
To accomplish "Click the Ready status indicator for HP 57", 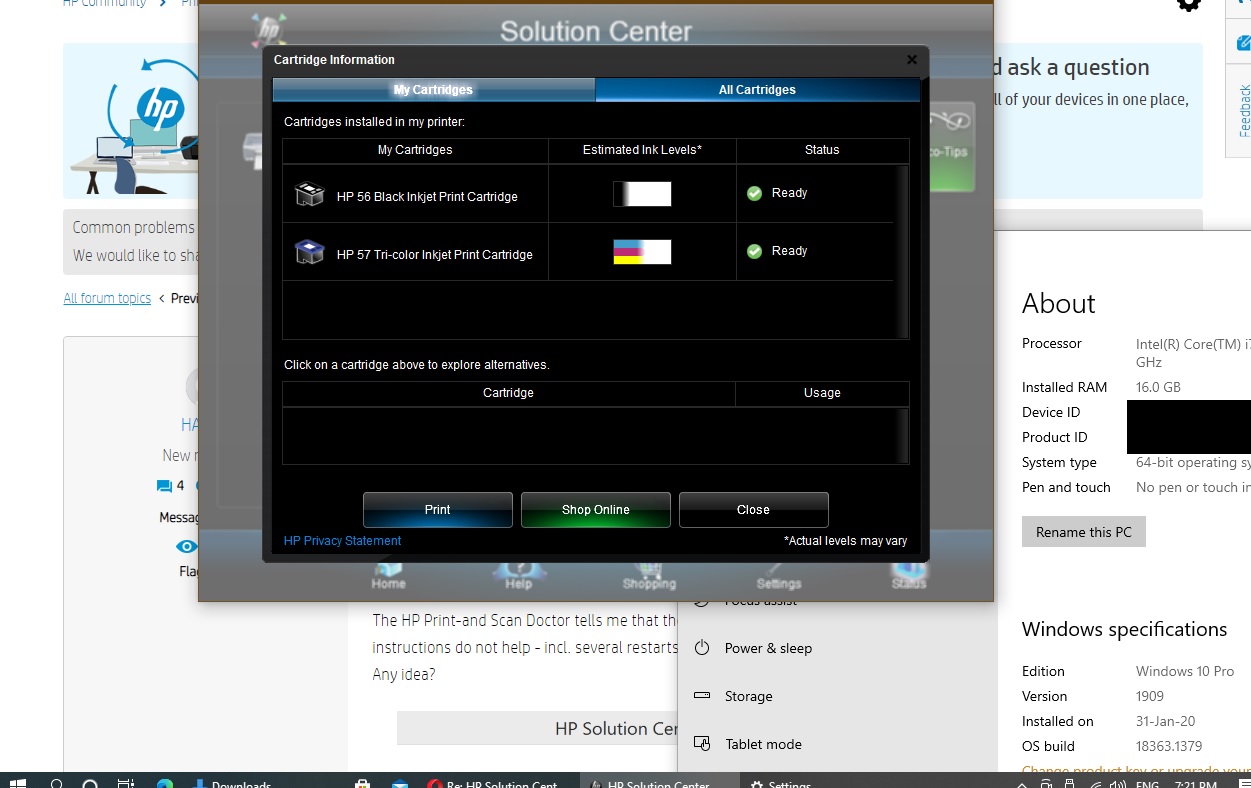I will click(753, 251).
